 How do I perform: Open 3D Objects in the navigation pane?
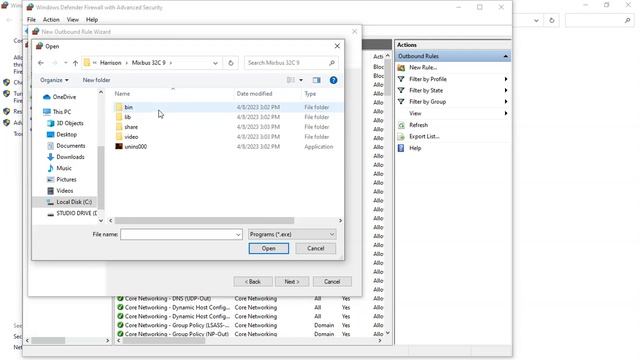[x=69, y=123]
